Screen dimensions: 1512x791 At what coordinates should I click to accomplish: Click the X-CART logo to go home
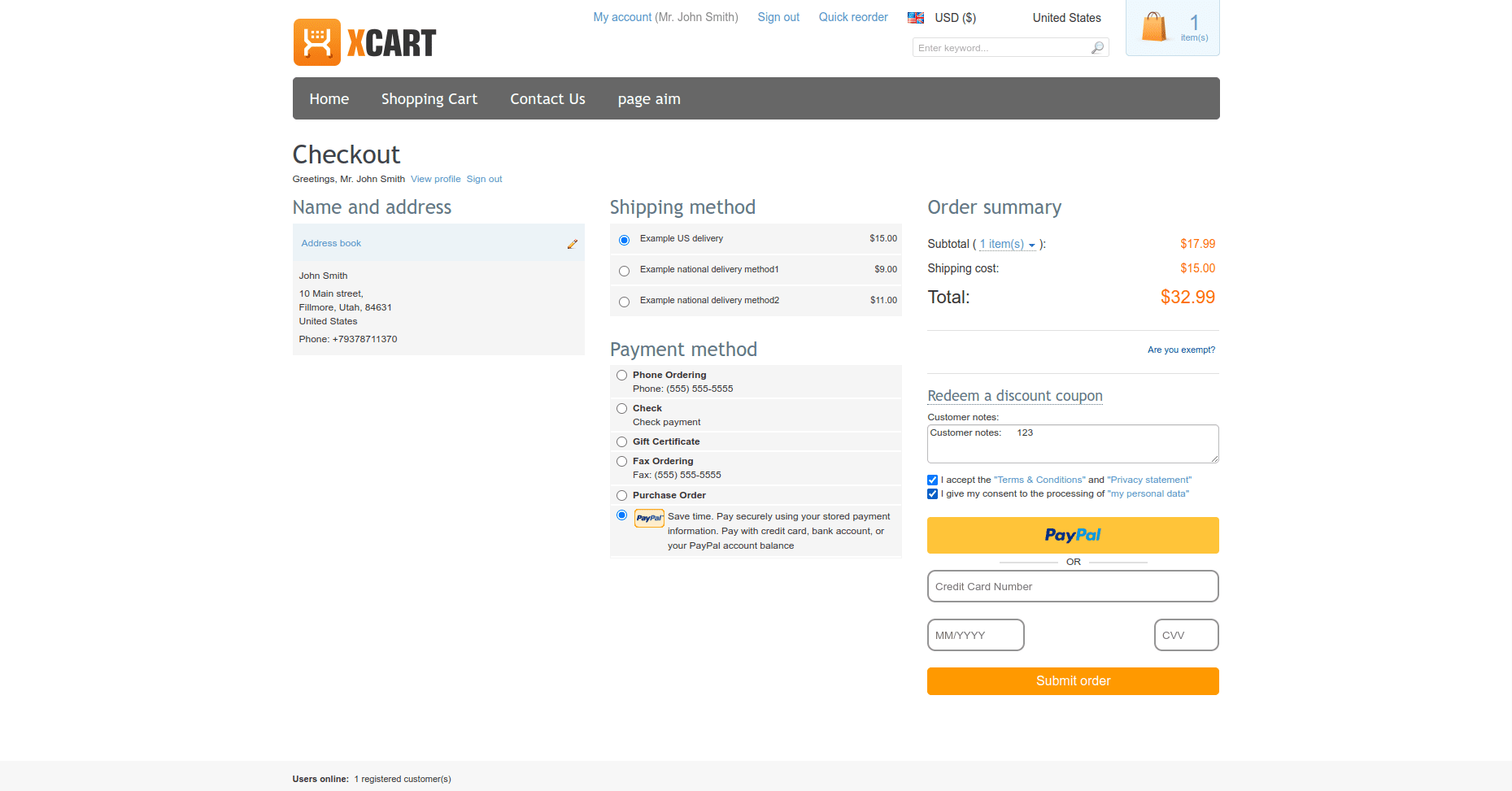pyautogui.click(x=364, y=41)
